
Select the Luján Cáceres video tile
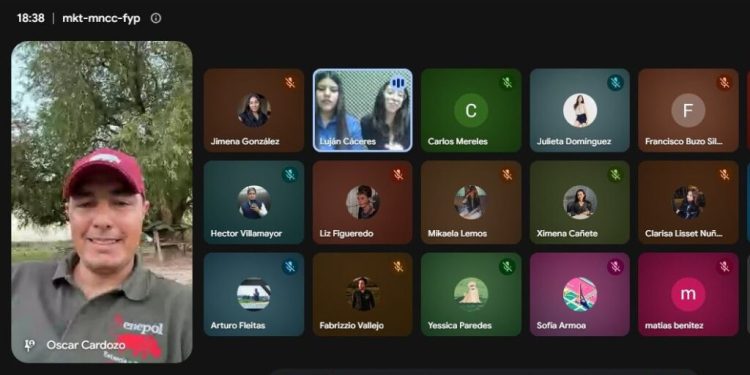pos(363,110)
